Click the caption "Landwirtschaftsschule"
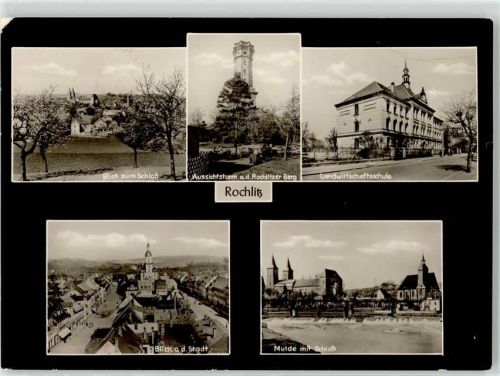Screen dimensions: 500x376 [355, 176]
